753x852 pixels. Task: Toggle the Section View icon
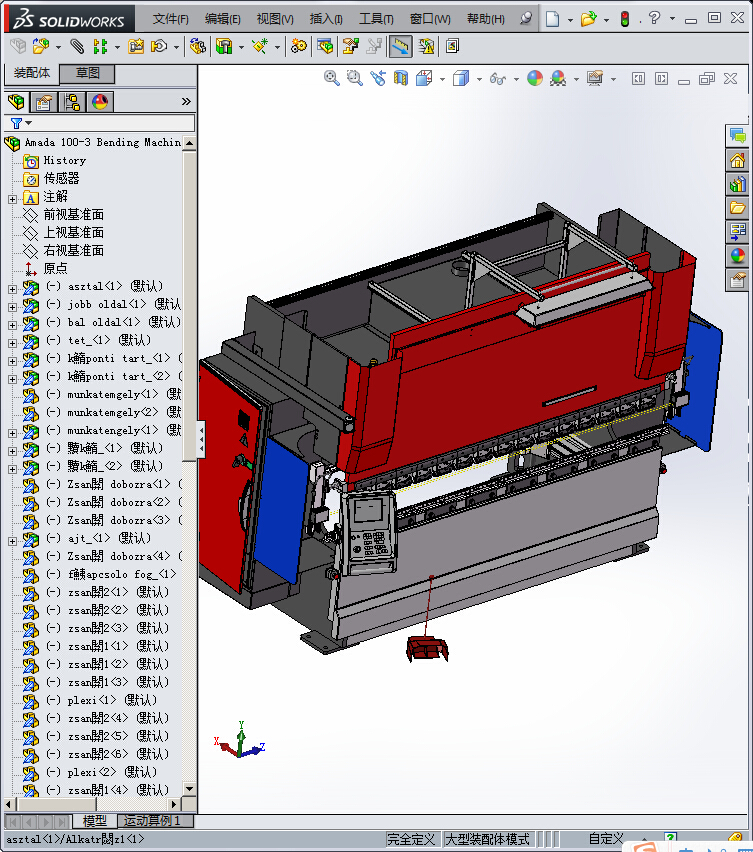pos(401,78)
